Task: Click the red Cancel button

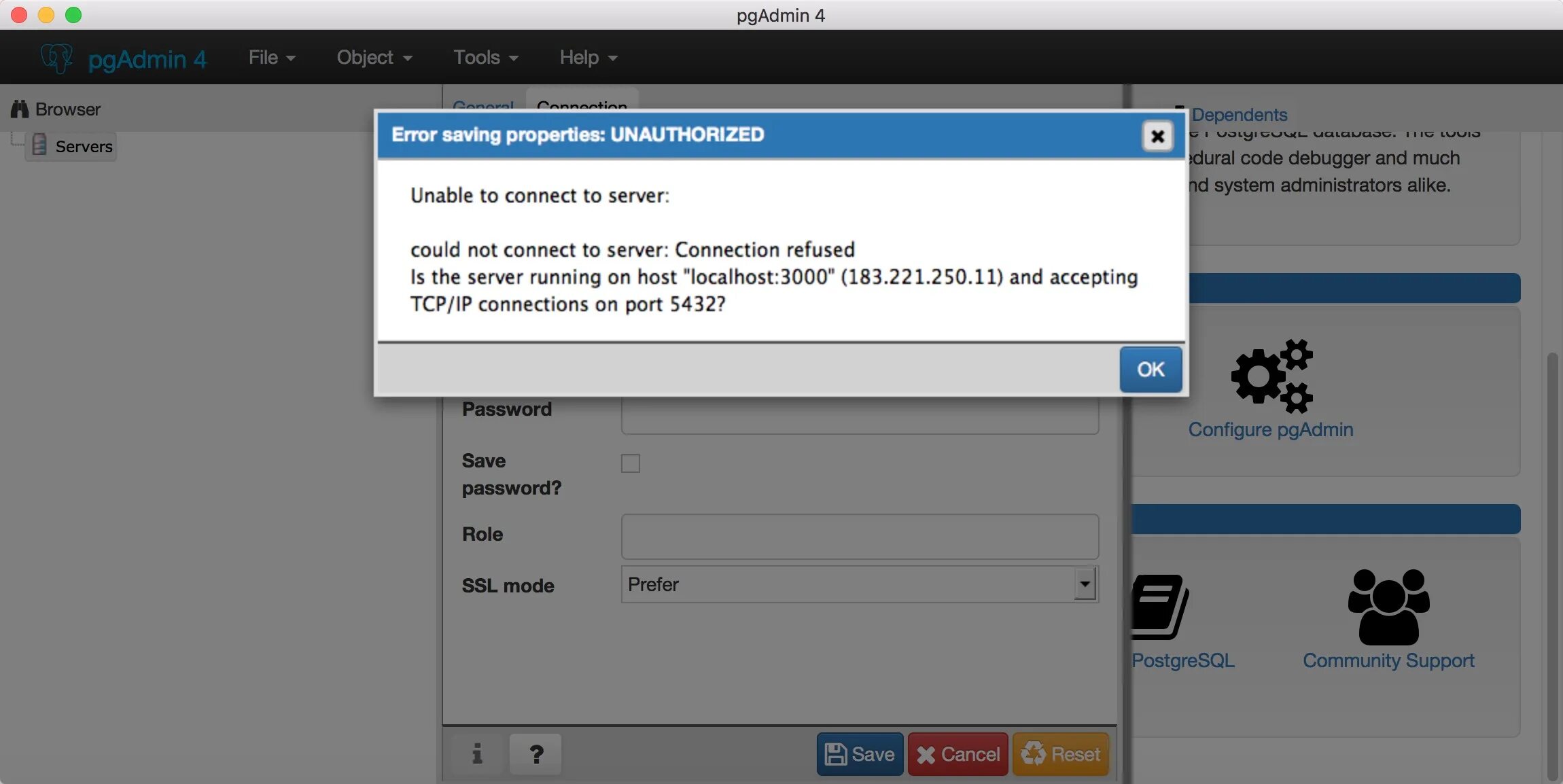Action: 958,754
